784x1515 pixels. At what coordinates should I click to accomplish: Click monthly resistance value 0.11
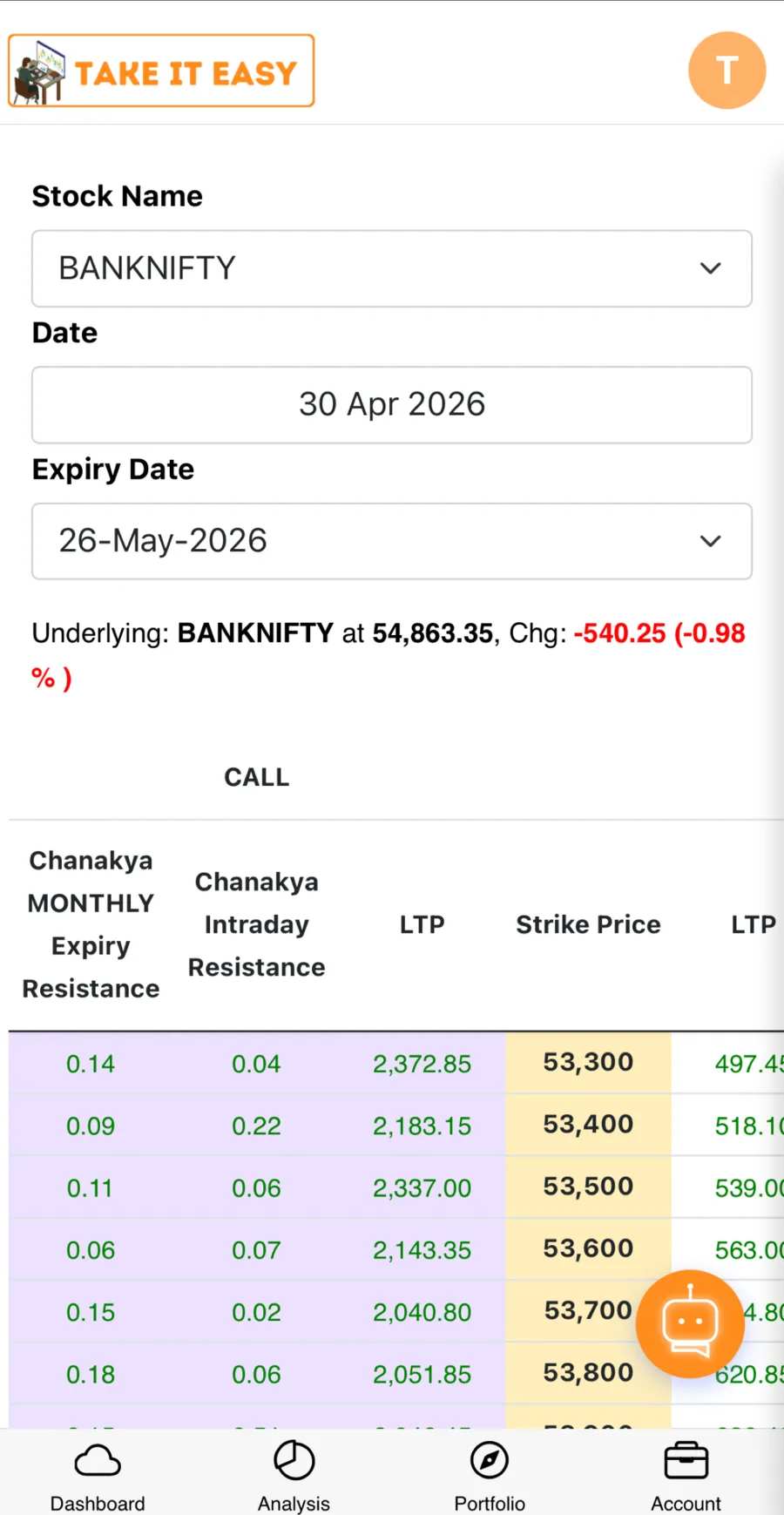coord(91,1187)
